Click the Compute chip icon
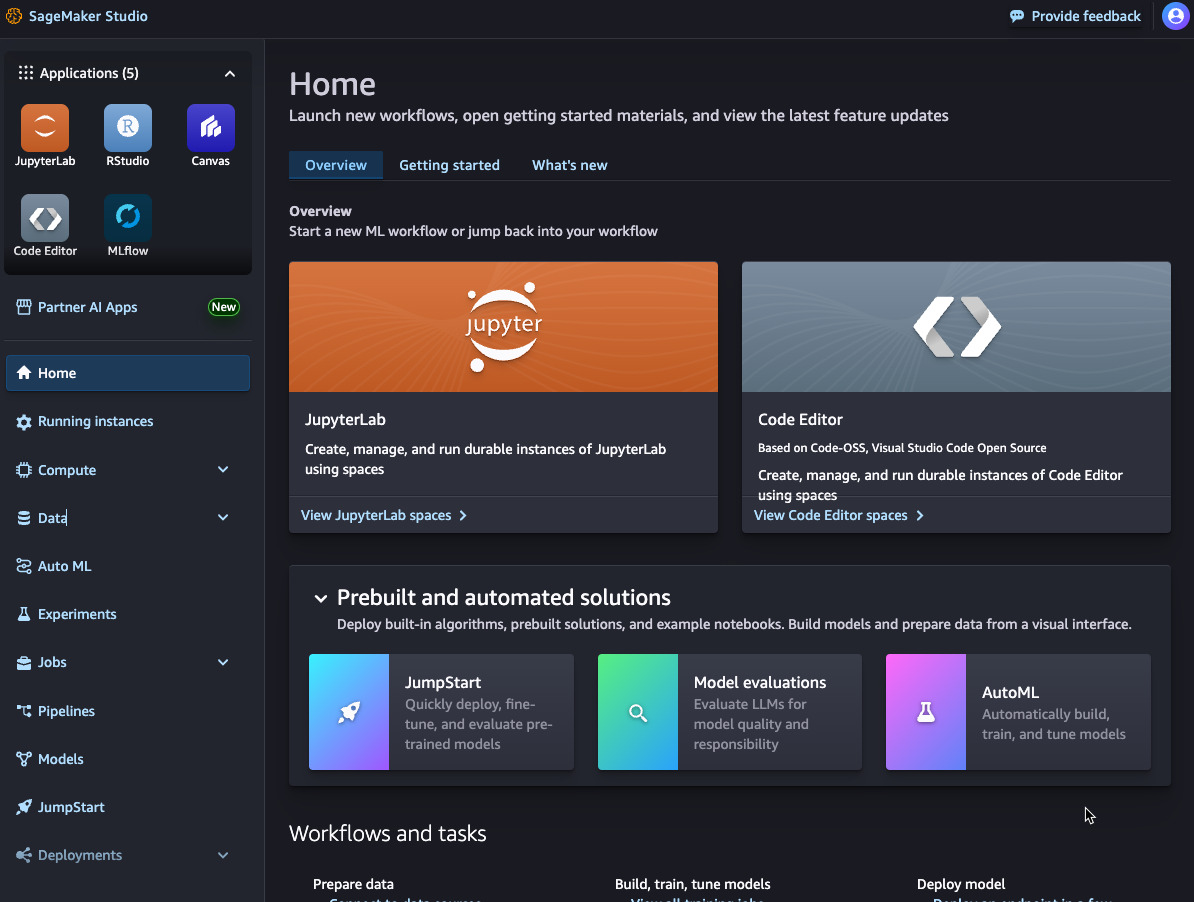Screen dimensions: 1194x902 24,470
